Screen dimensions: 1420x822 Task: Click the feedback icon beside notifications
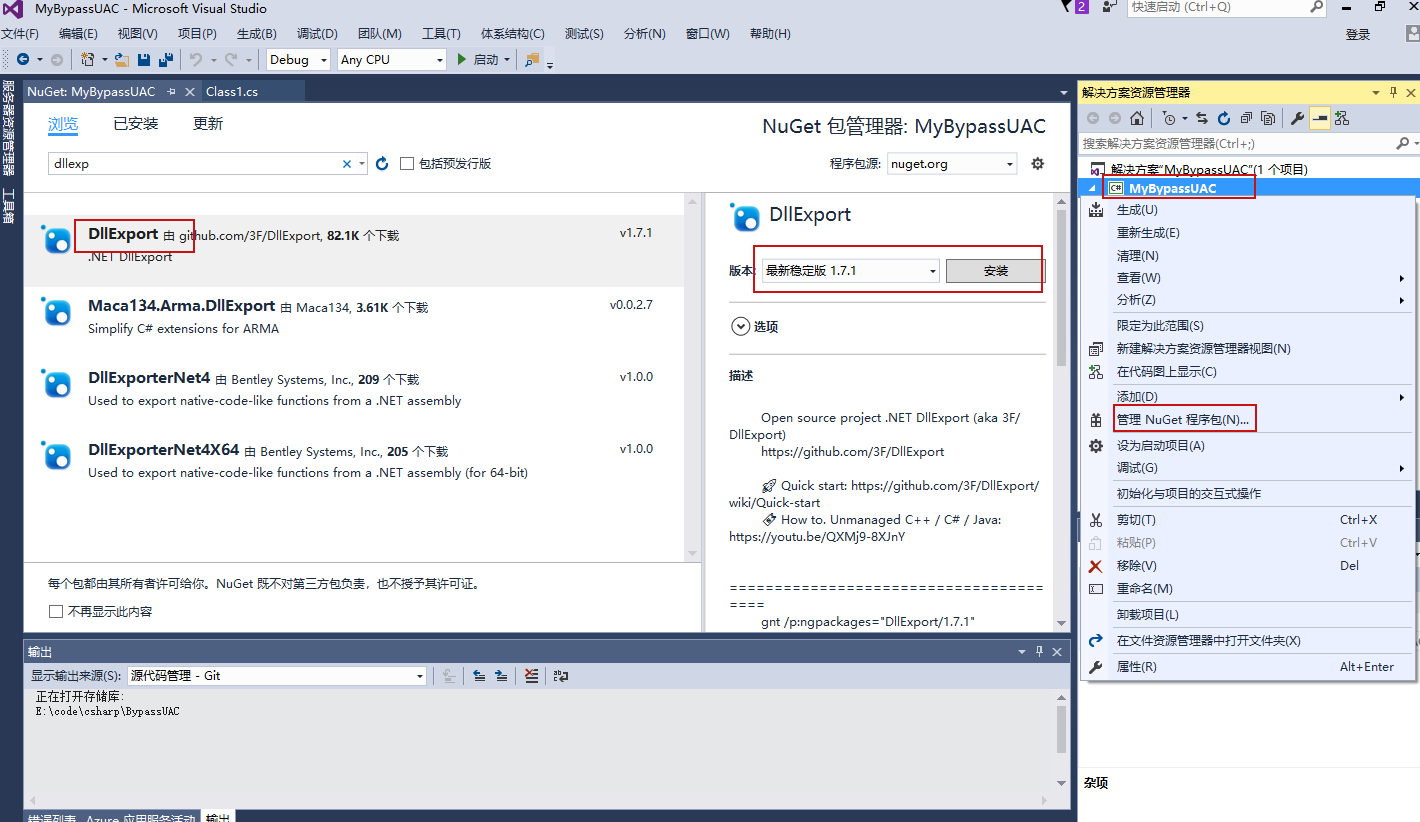1110,7
